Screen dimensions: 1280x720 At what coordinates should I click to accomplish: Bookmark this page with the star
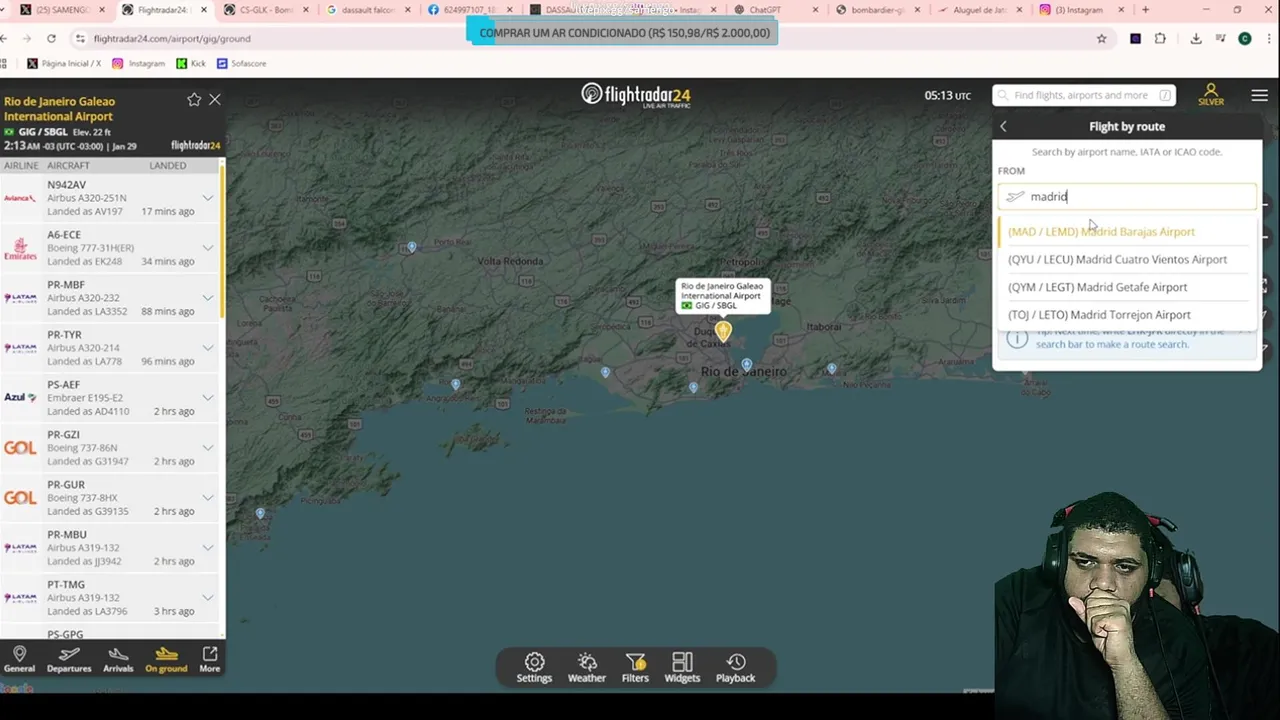point(1101,38)
